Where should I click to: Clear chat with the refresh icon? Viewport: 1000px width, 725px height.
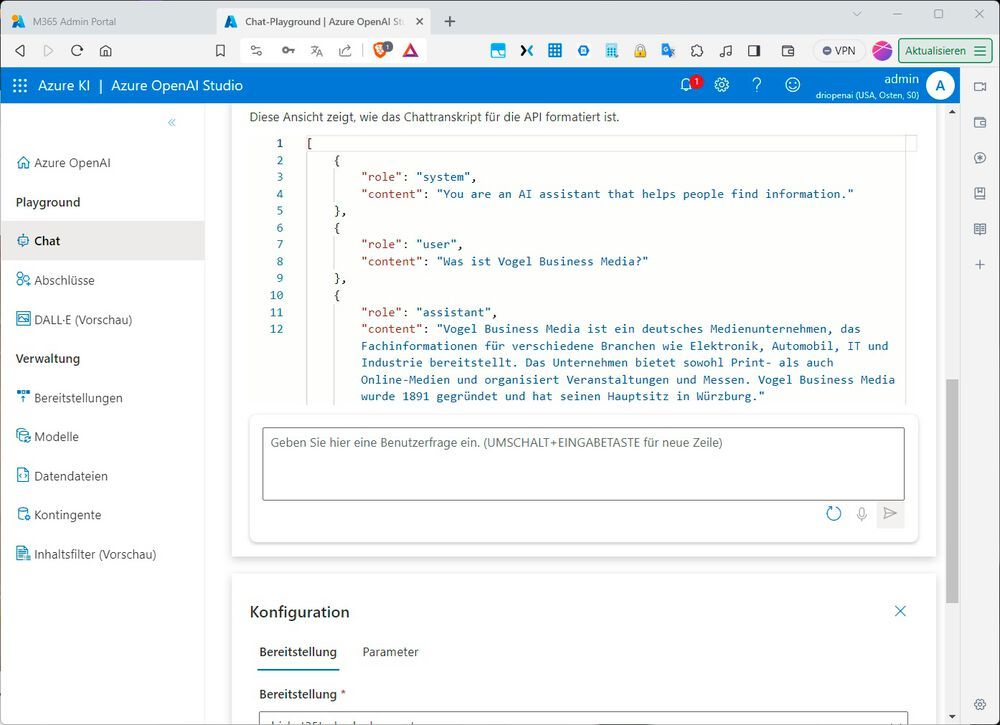833,514
